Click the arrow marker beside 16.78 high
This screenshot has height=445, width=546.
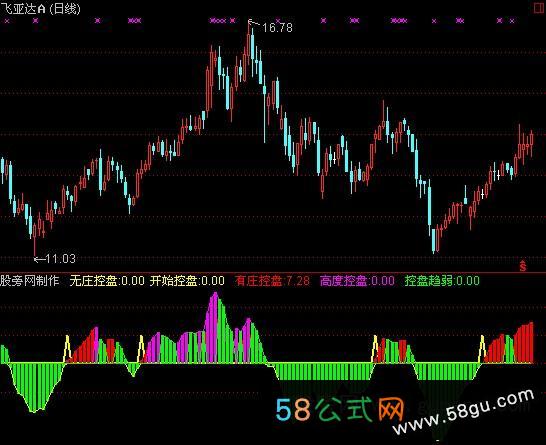[254, 23]
